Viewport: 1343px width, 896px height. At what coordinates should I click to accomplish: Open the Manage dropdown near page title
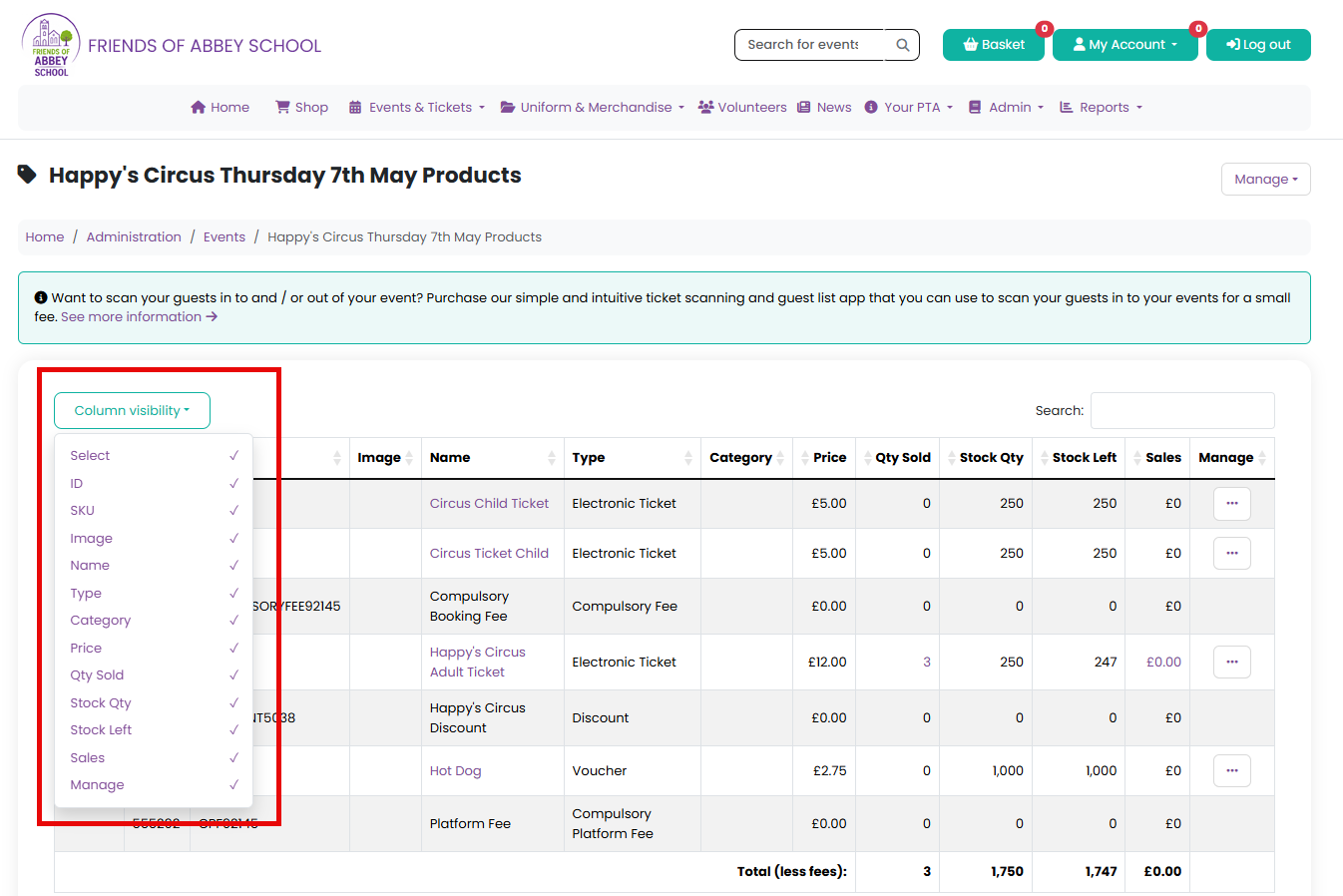point(1265,180)
